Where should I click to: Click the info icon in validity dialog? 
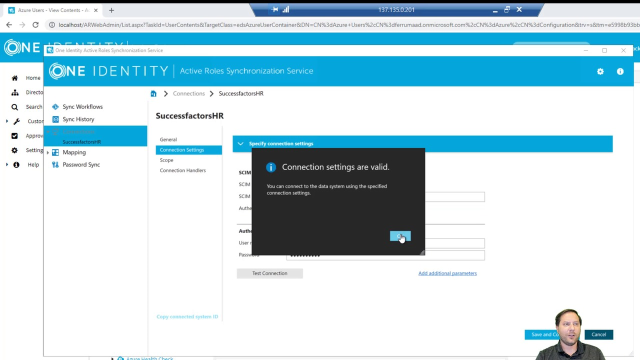[271, 167]
